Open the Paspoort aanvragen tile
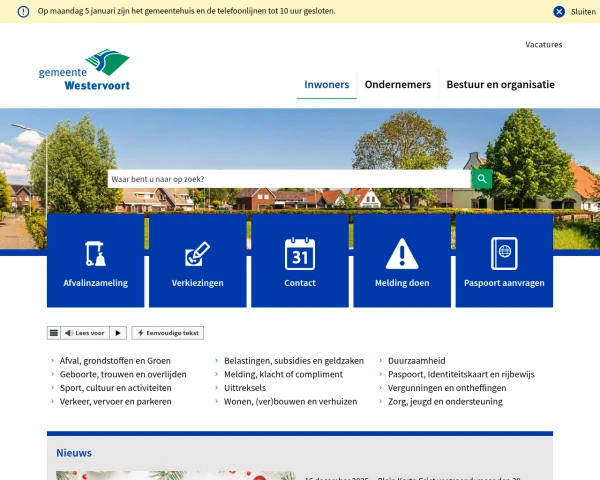Image resolution: width=600 pixels, height=480 pixels. click(x=504, y=261)
